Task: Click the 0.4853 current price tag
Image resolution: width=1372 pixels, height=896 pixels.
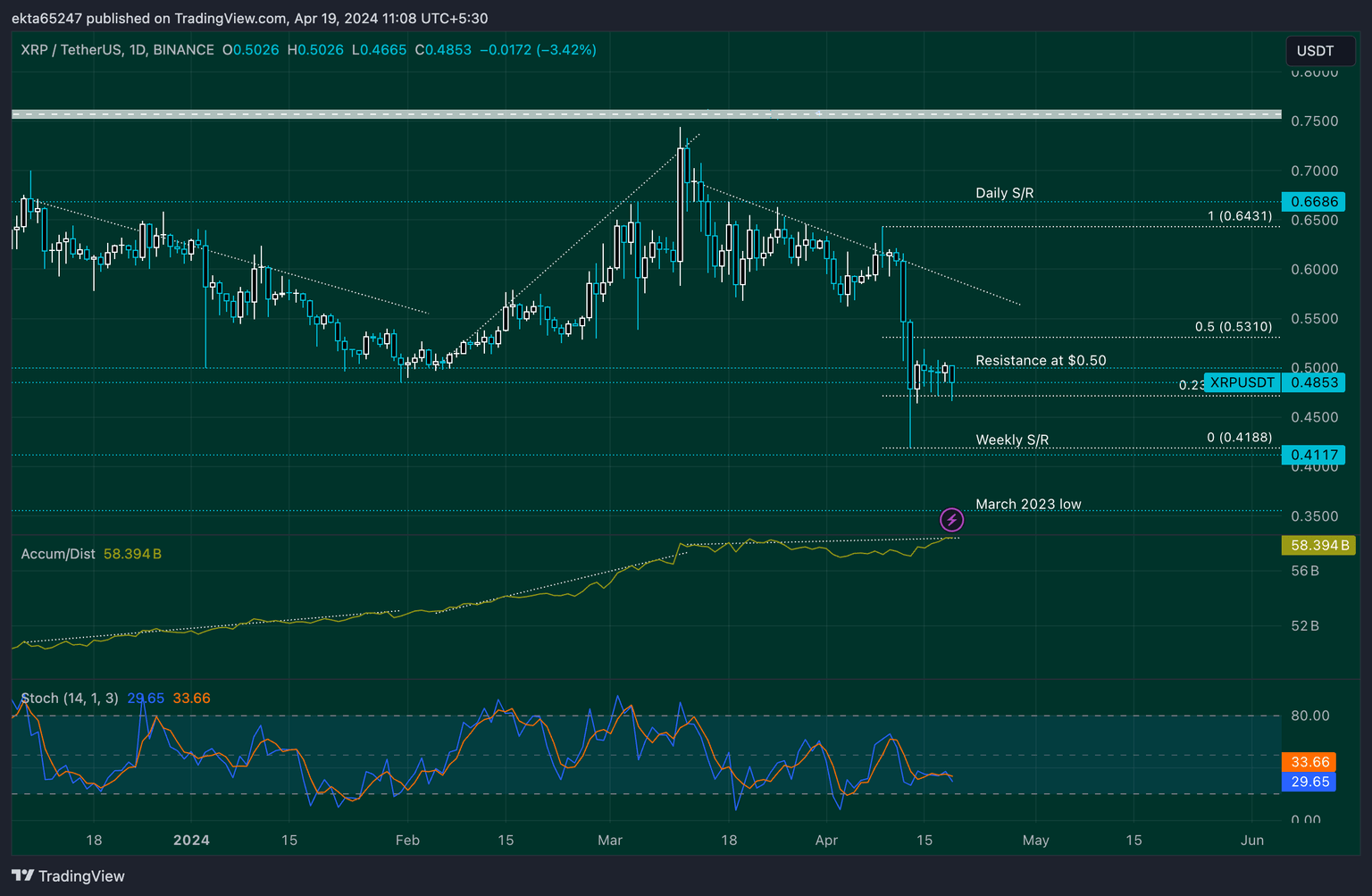Action: point(1313,382)
